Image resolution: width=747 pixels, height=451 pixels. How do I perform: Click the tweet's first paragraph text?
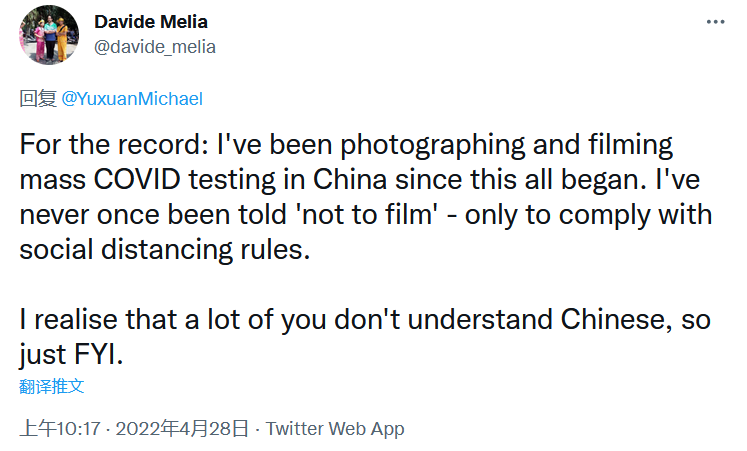pyautogui.click(x=360, y=196)
